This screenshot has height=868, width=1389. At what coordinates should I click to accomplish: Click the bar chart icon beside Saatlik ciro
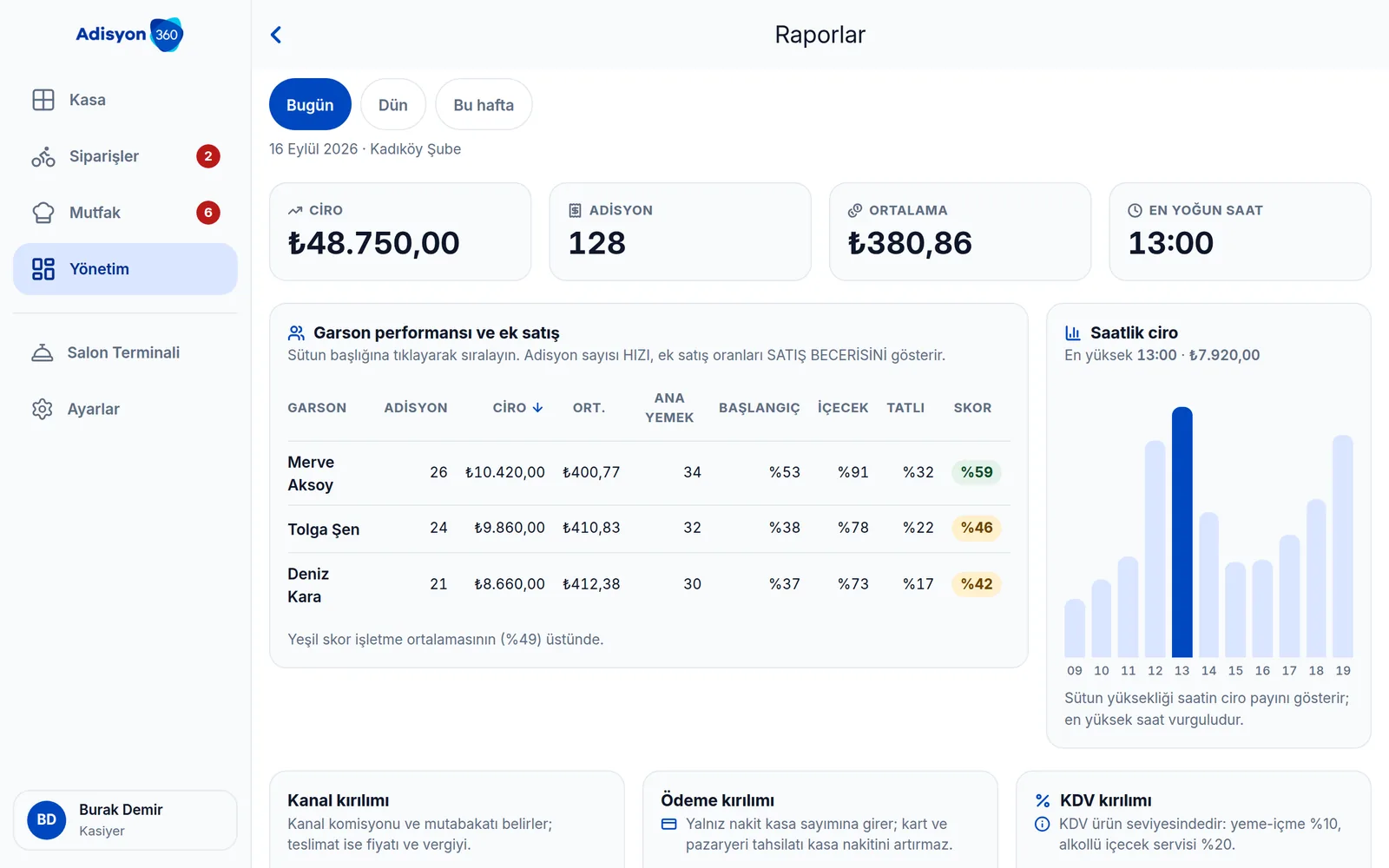point(1073,332)
